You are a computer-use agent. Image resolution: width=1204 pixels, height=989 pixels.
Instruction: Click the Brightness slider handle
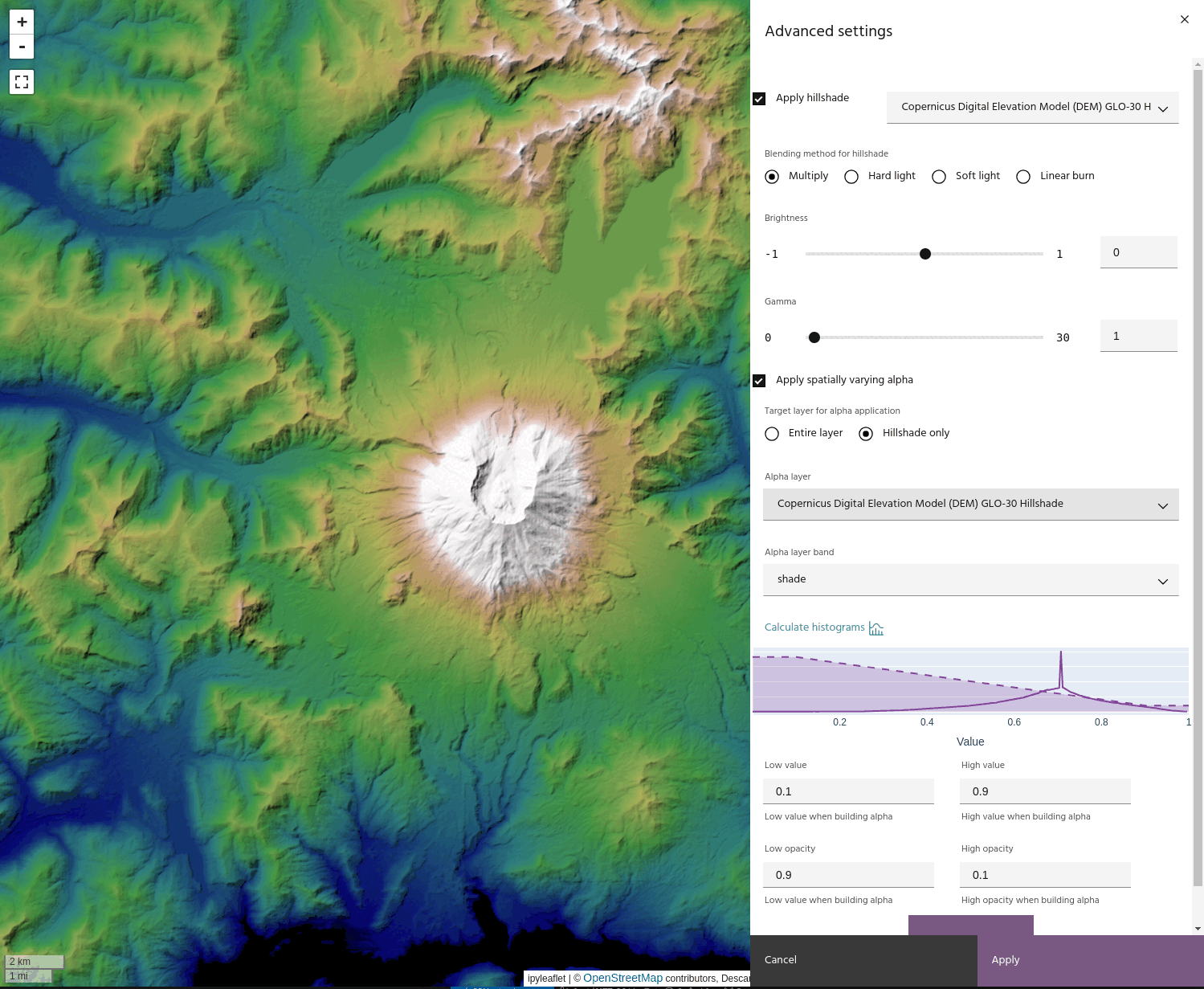(x=925, y=254)
